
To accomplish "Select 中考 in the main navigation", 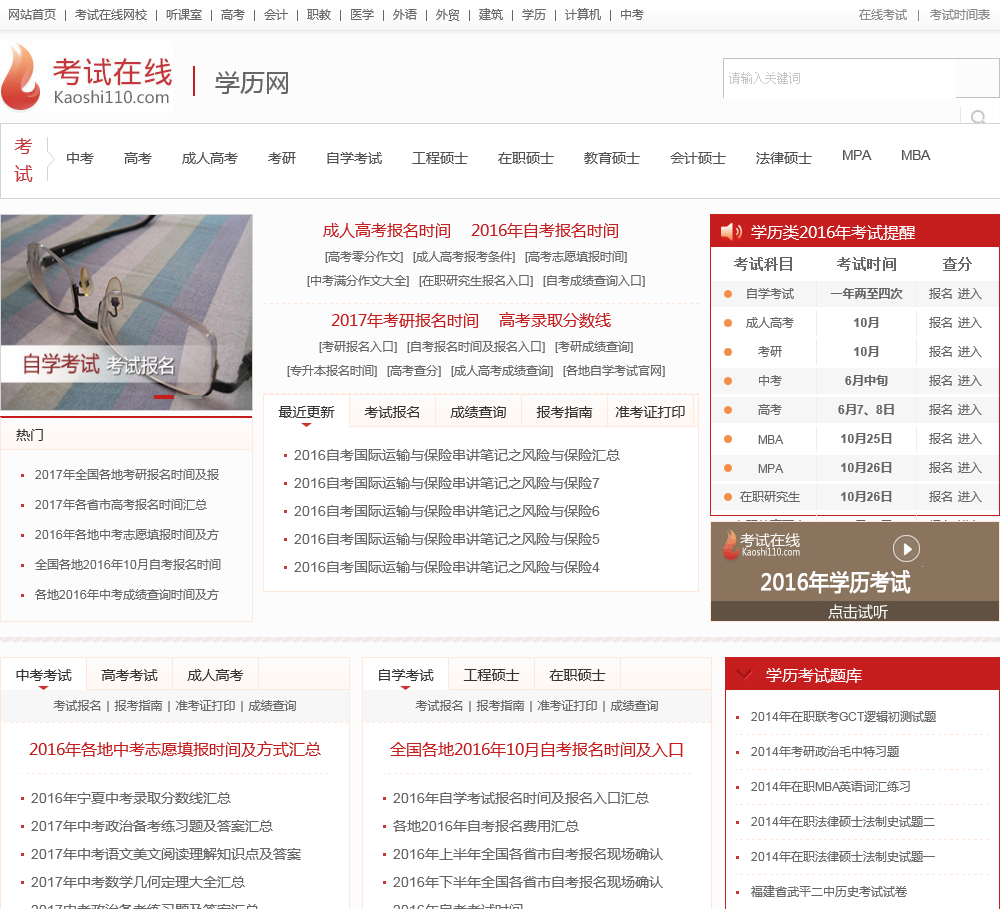I will tap(80, 158).
